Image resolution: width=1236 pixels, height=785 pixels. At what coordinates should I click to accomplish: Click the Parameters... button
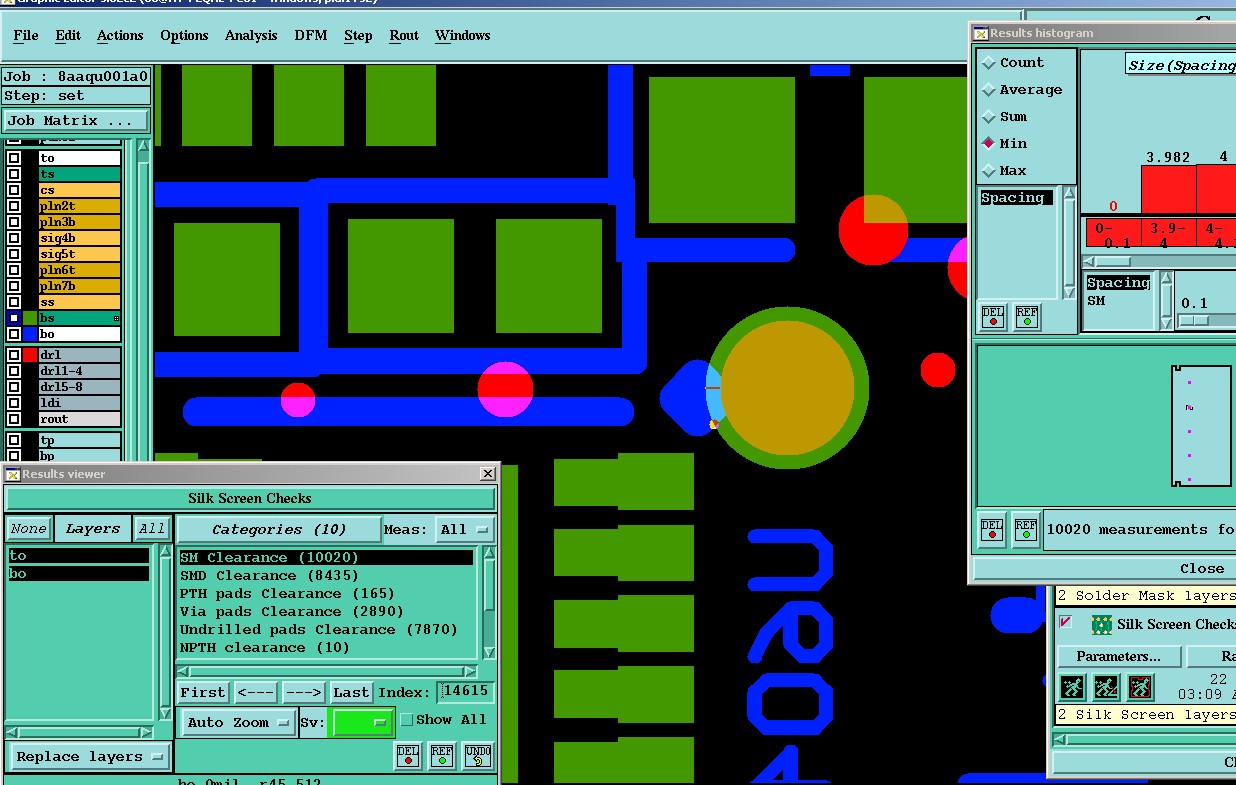pyautogui.click(x=1118, y=657)
